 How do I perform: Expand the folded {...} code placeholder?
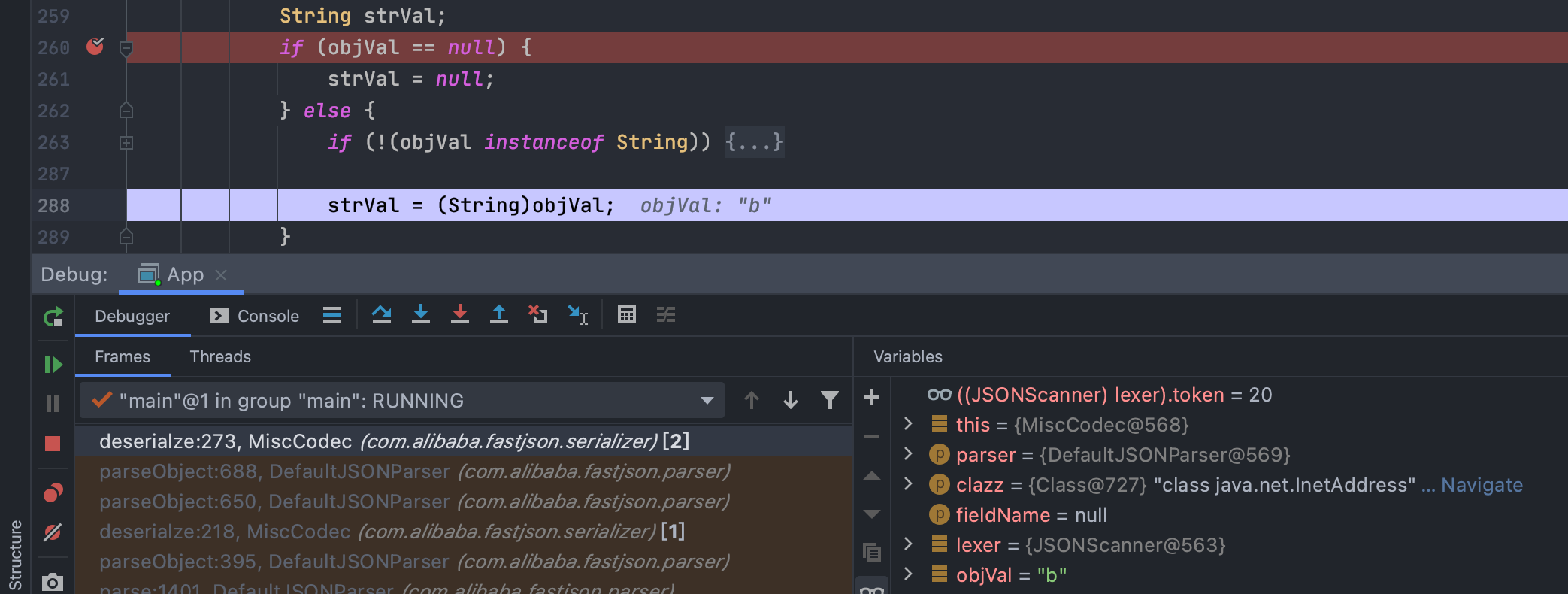755,142
